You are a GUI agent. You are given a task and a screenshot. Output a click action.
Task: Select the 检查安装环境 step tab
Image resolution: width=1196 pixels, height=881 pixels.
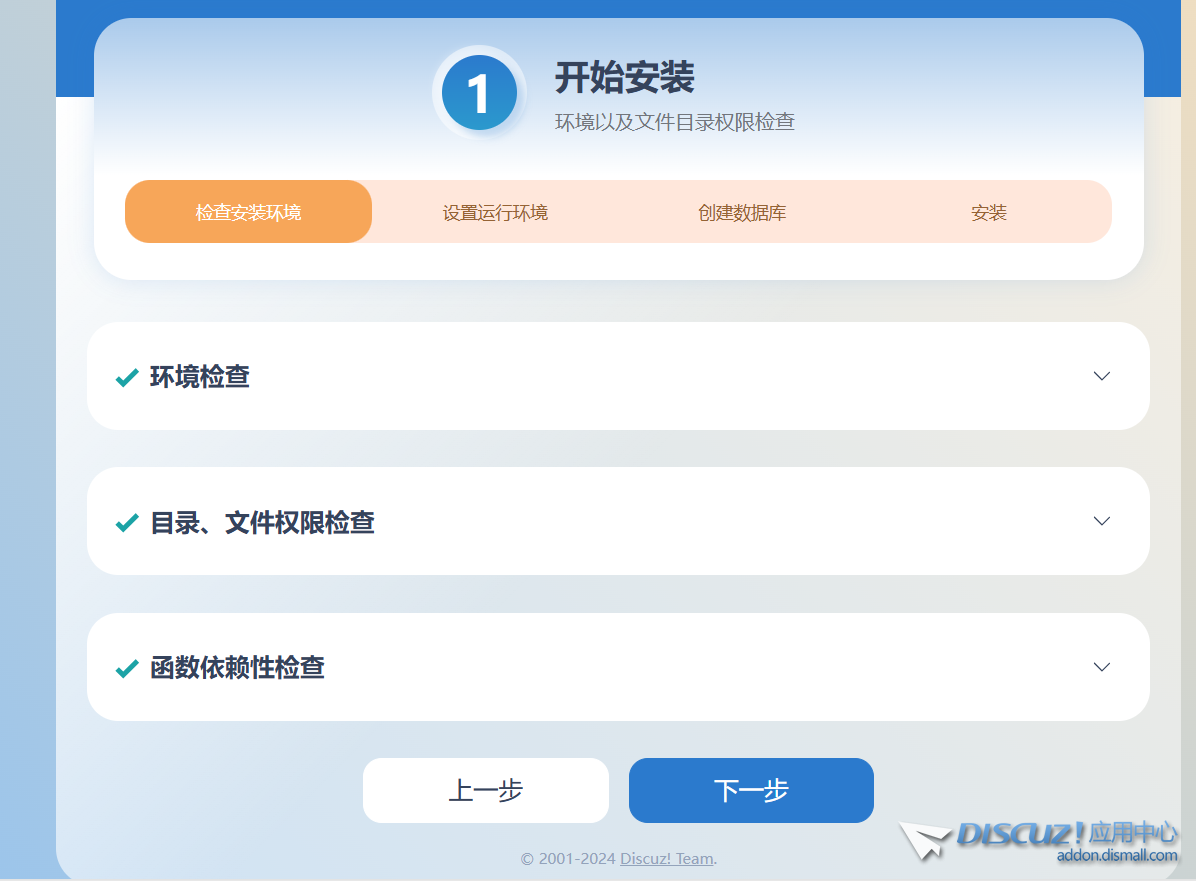tap(248, 212)
